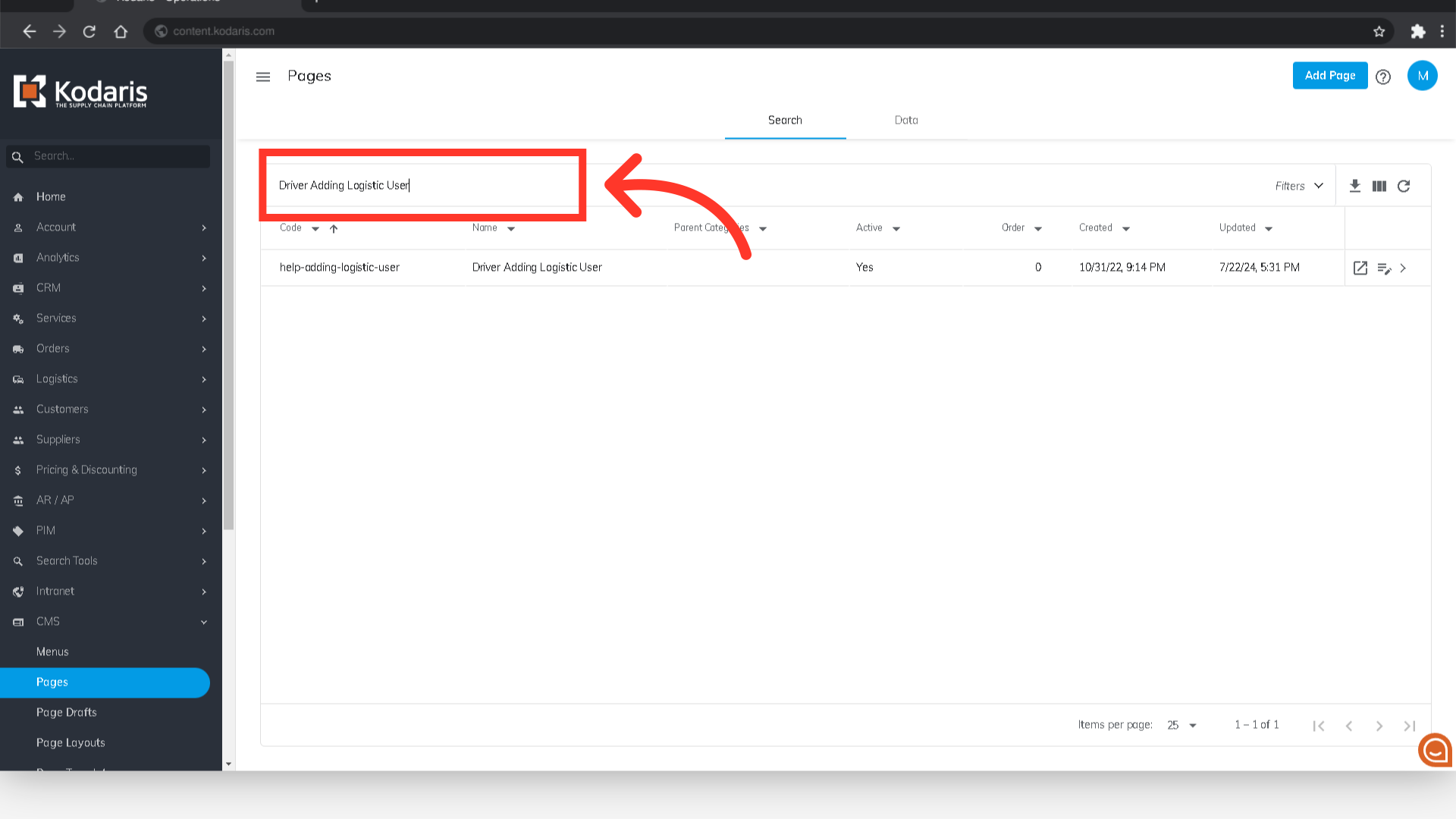This screenshot has height=819, width=1456.
Task: Click the edit page row icon
Action: click(1384, 268)
